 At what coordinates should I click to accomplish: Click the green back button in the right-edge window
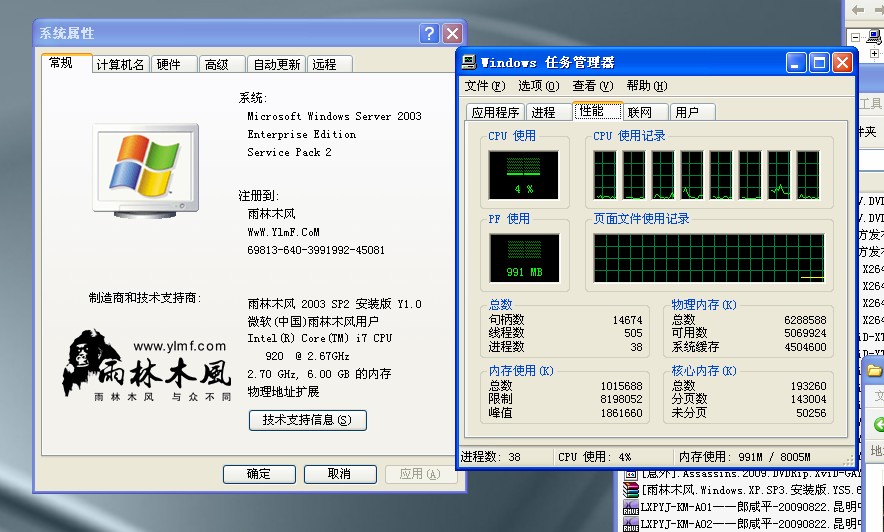click(879, 424)
